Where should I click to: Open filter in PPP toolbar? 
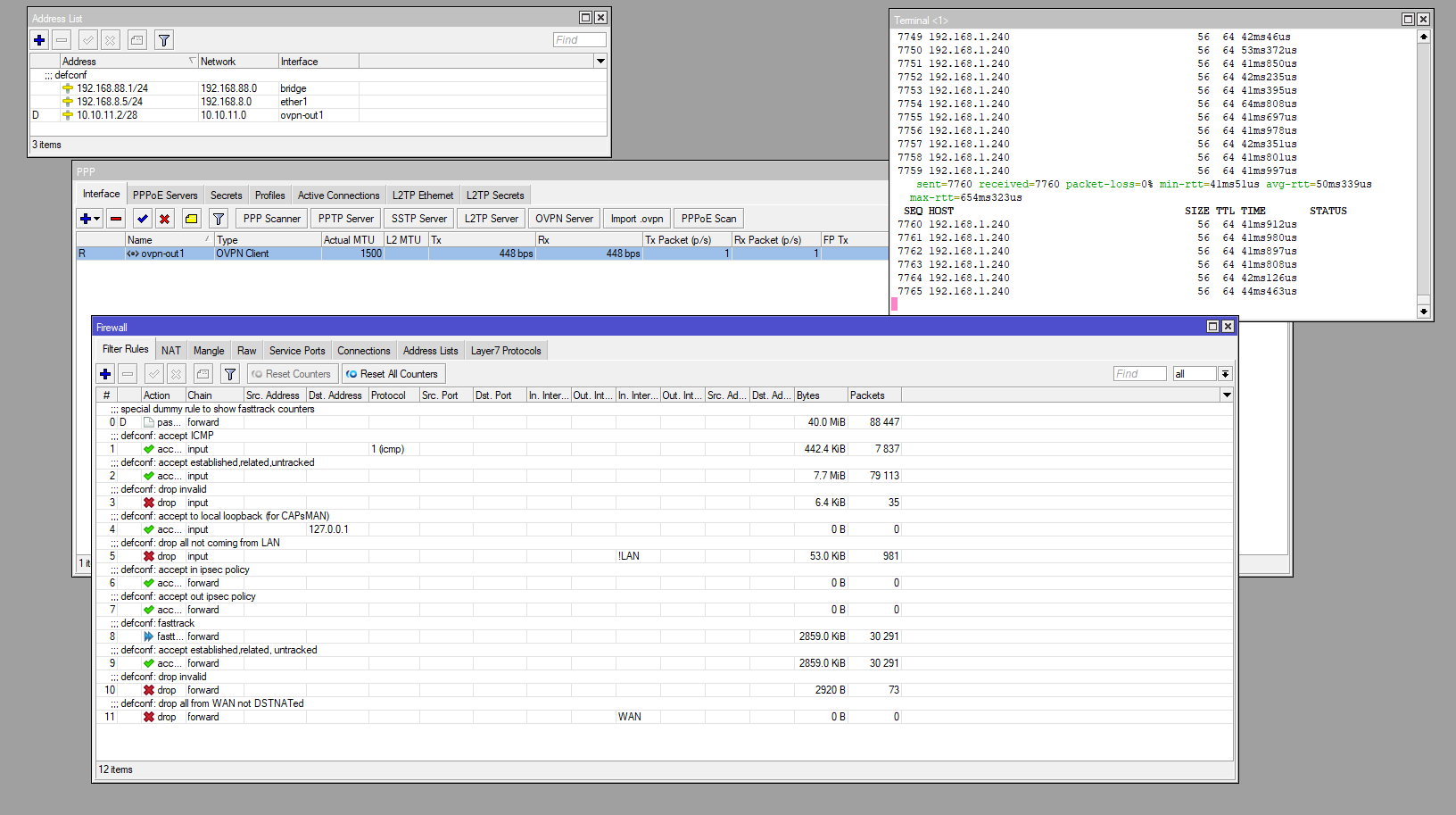pyautogui.click(x=219, y=219)
